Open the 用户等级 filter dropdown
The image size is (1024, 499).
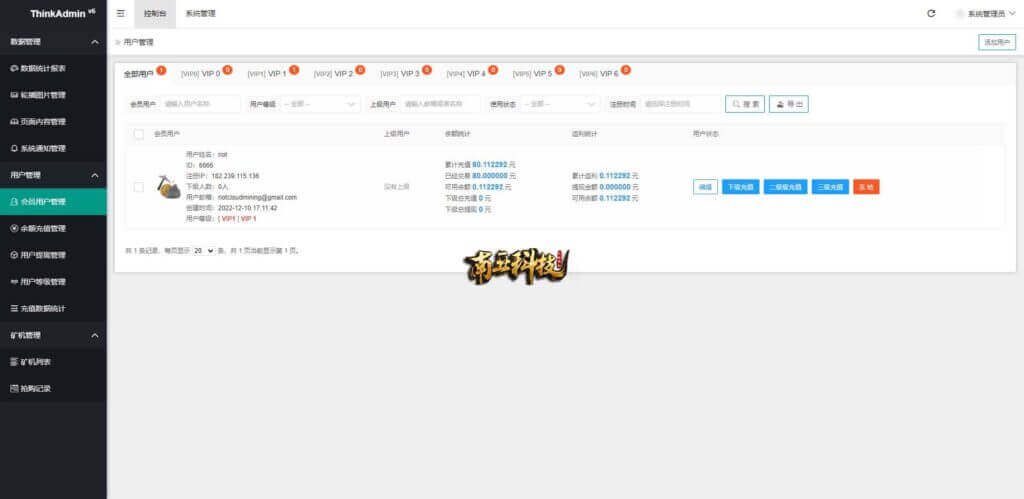321,104
